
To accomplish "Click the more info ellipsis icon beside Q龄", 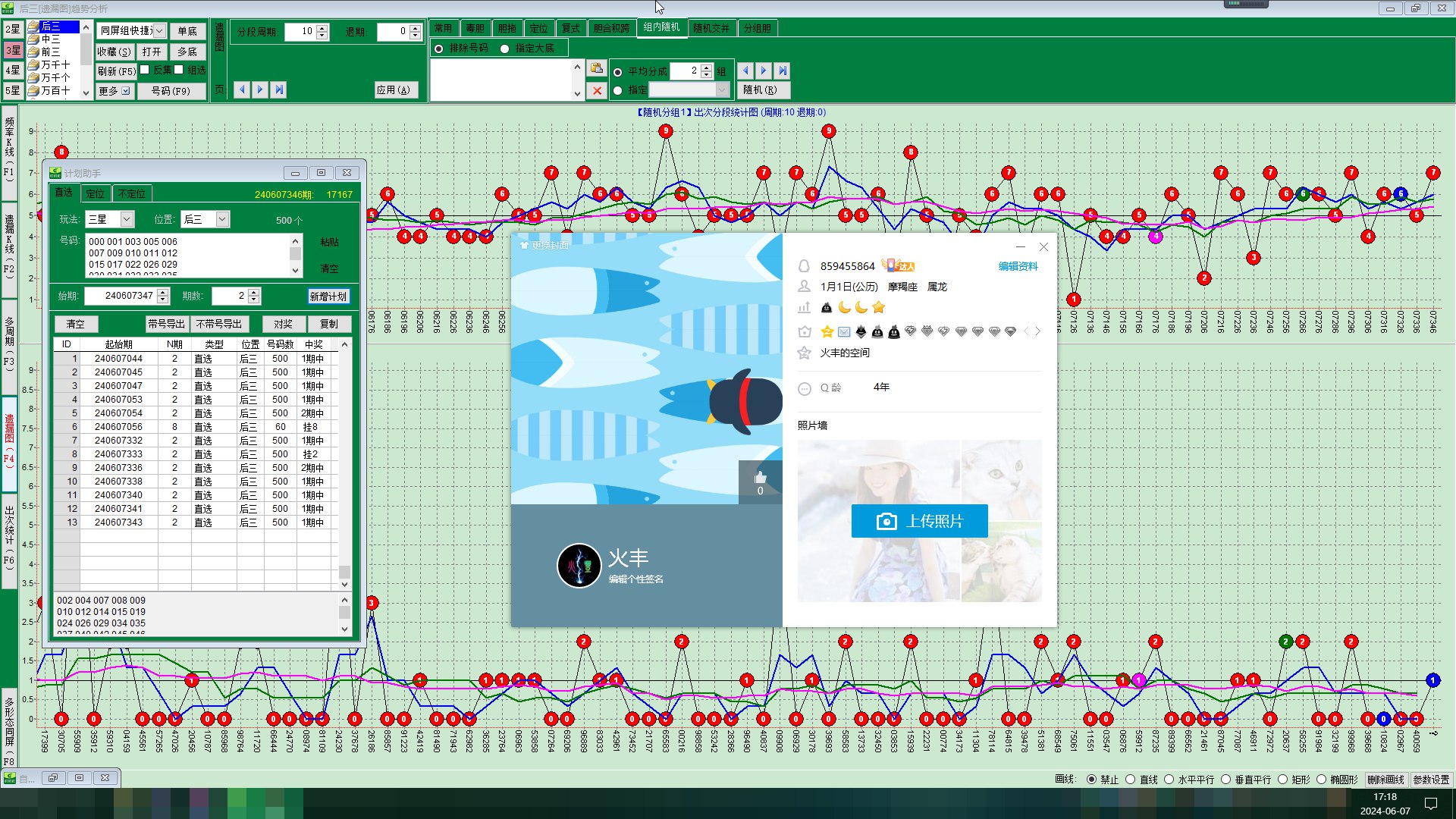I will [x=804, y=388].
